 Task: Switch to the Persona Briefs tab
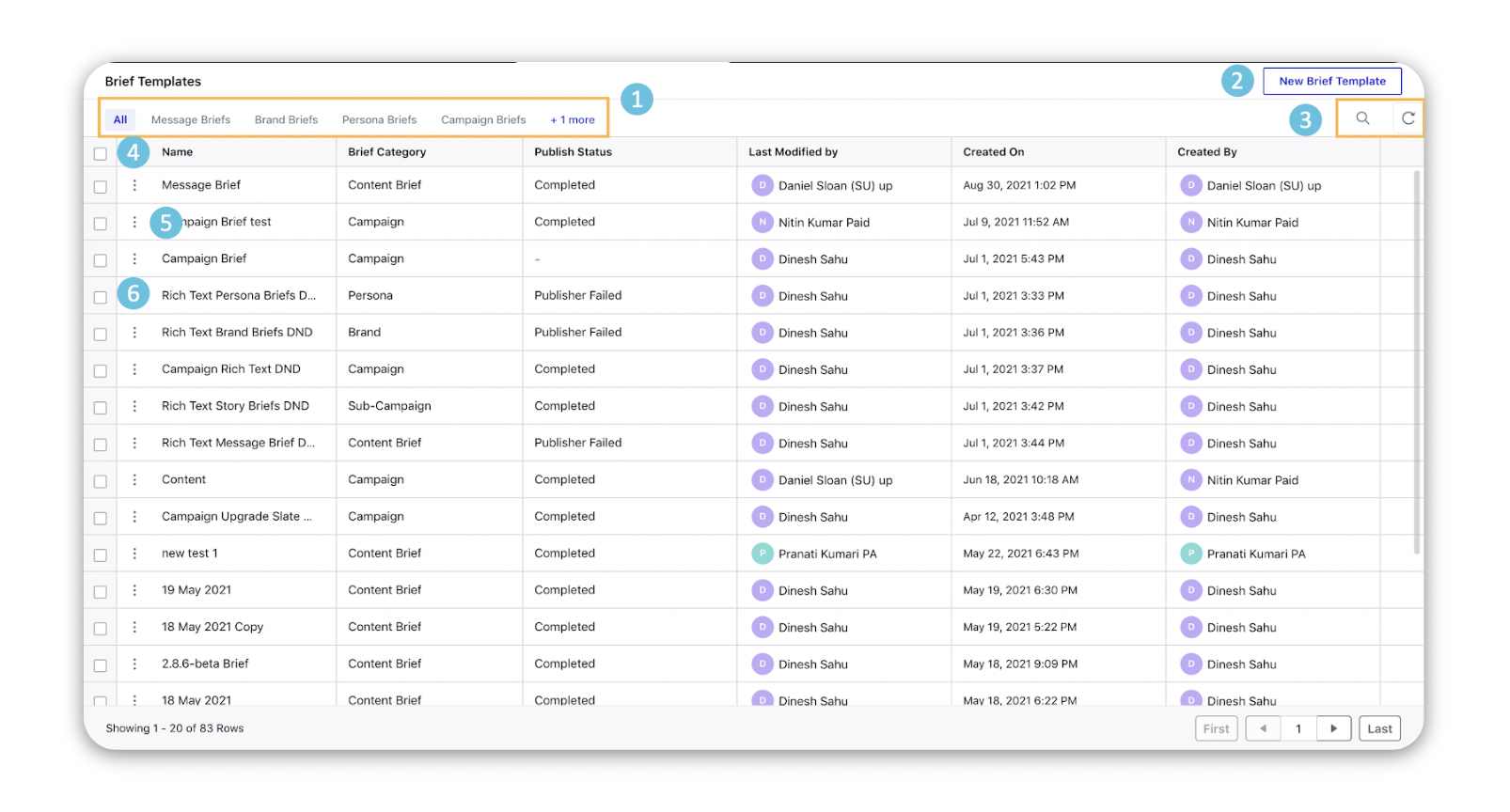pos(379,119)
